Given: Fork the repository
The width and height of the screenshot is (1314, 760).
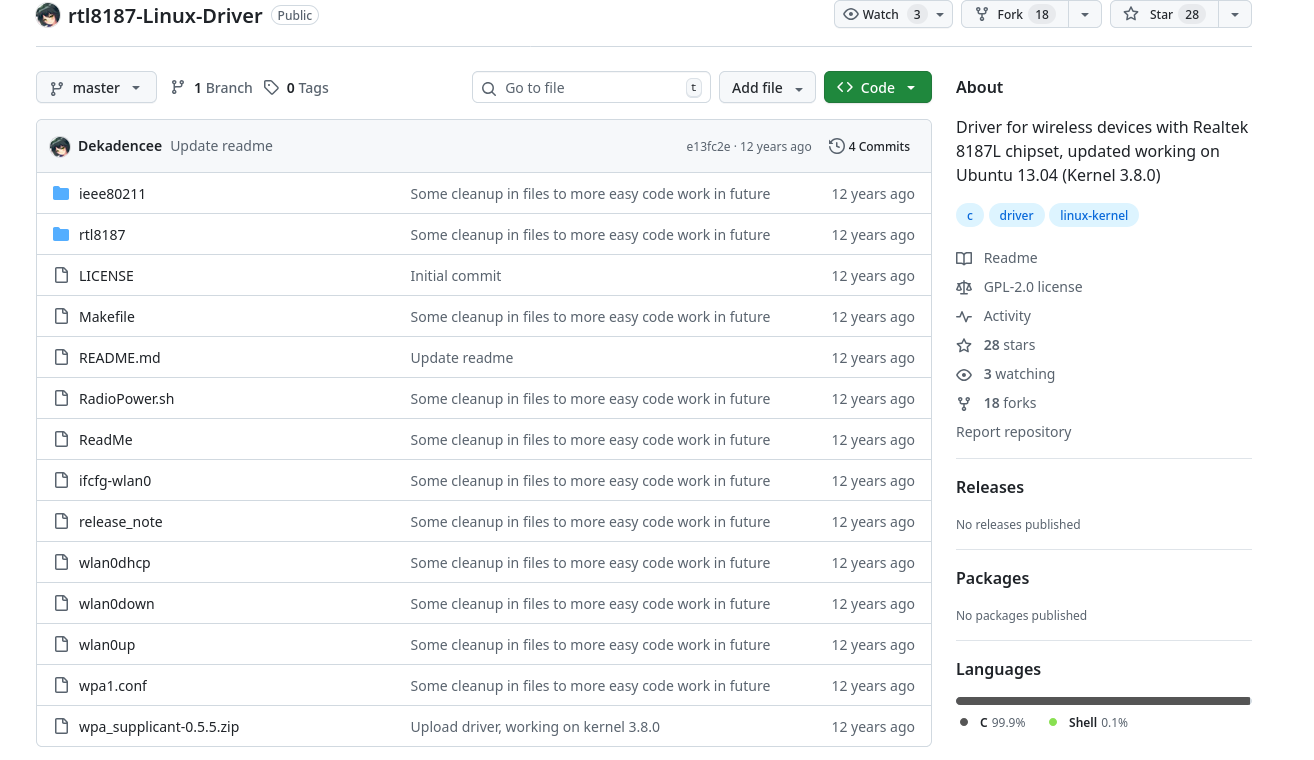Looking at the screenshot, I should click(1015, 14).
